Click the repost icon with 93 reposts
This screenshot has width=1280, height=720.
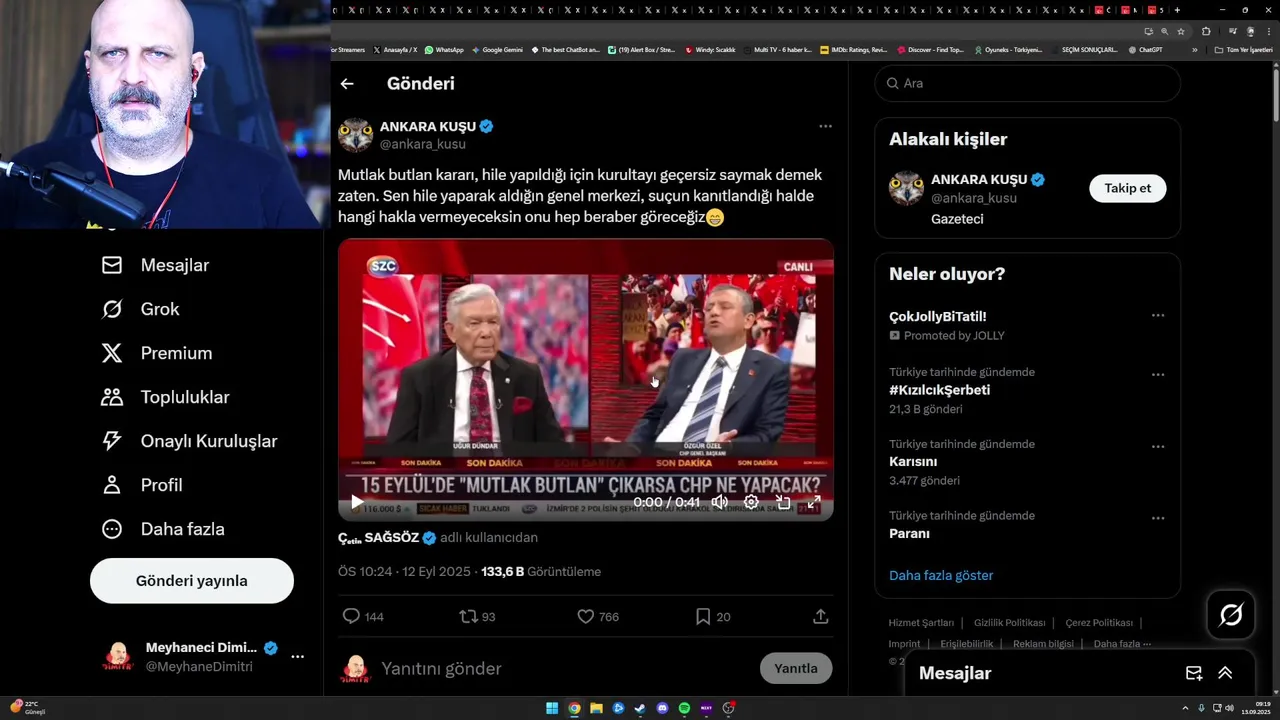pyautogui.click(x=468, y=617)
